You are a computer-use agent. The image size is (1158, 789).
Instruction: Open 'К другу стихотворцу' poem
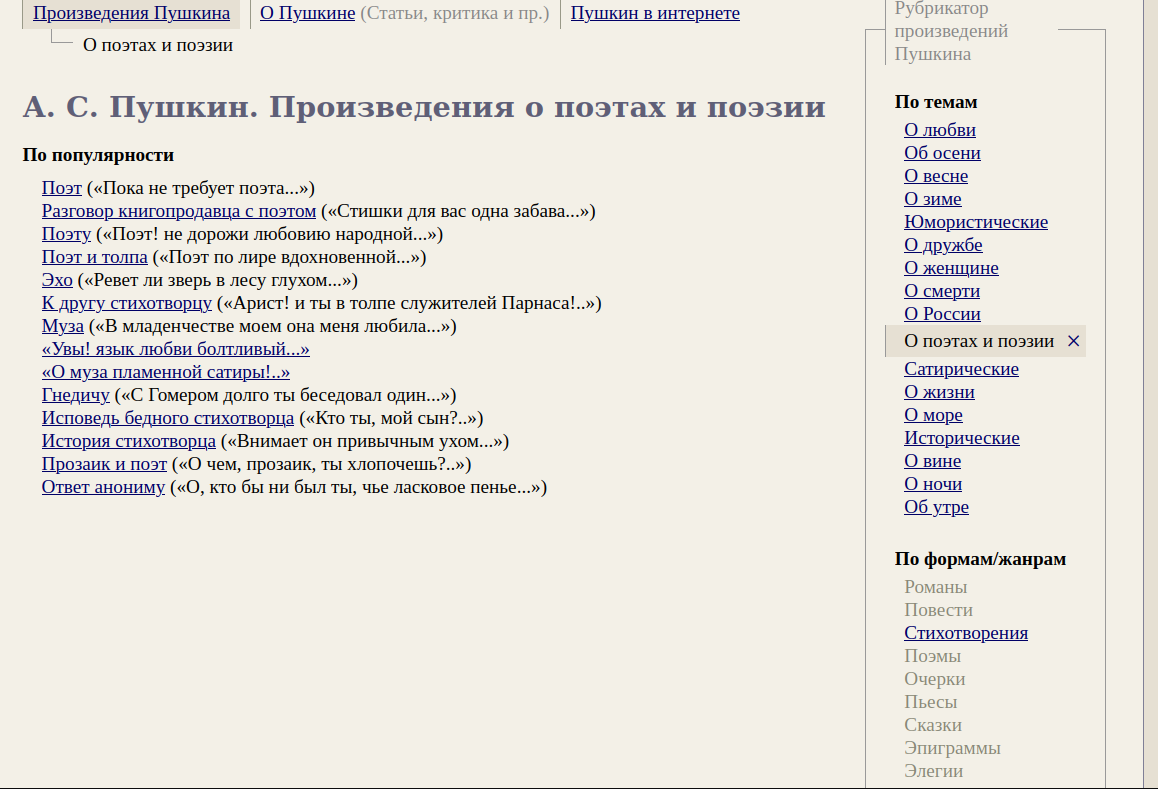127,303
